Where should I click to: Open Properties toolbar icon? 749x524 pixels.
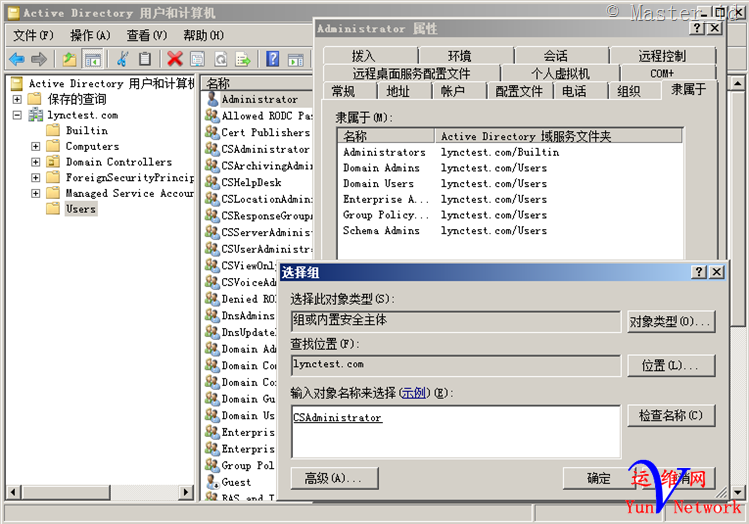click(197, 59)
